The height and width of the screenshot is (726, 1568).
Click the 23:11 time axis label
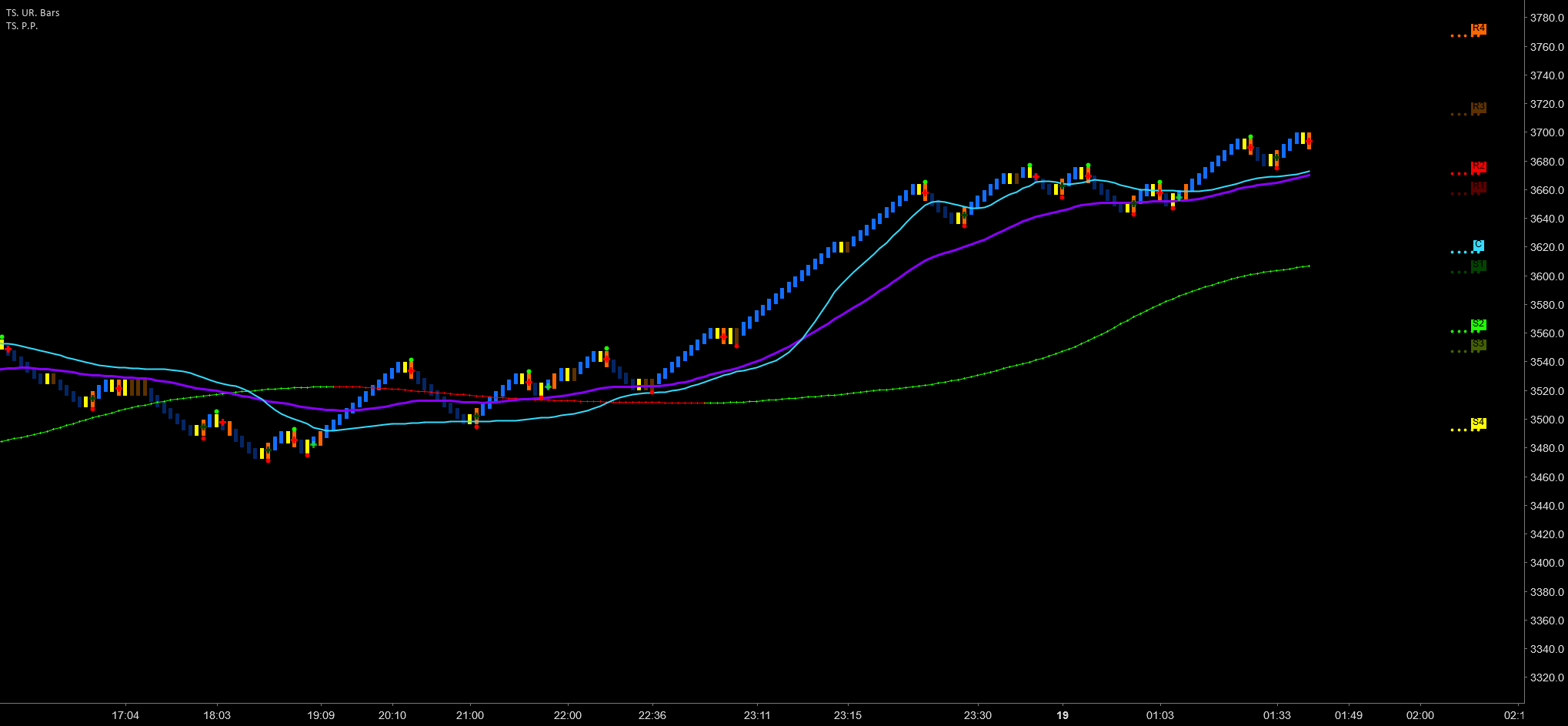pos(757,715)
